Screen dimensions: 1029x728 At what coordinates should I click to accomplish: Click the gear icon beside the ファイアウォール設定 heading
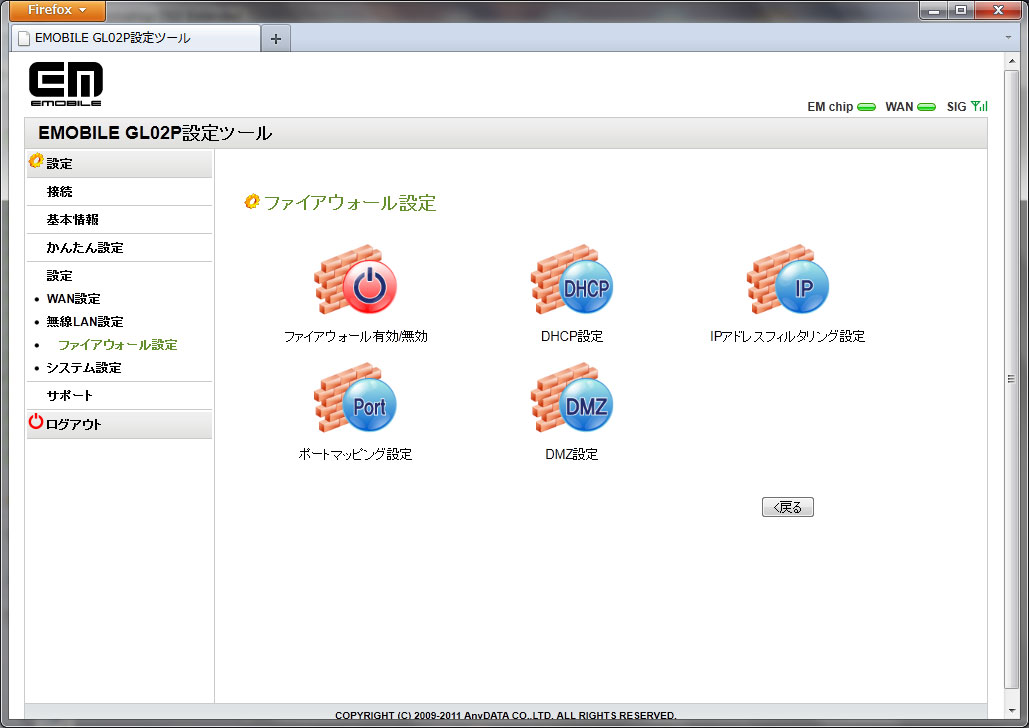click(252, 202)
